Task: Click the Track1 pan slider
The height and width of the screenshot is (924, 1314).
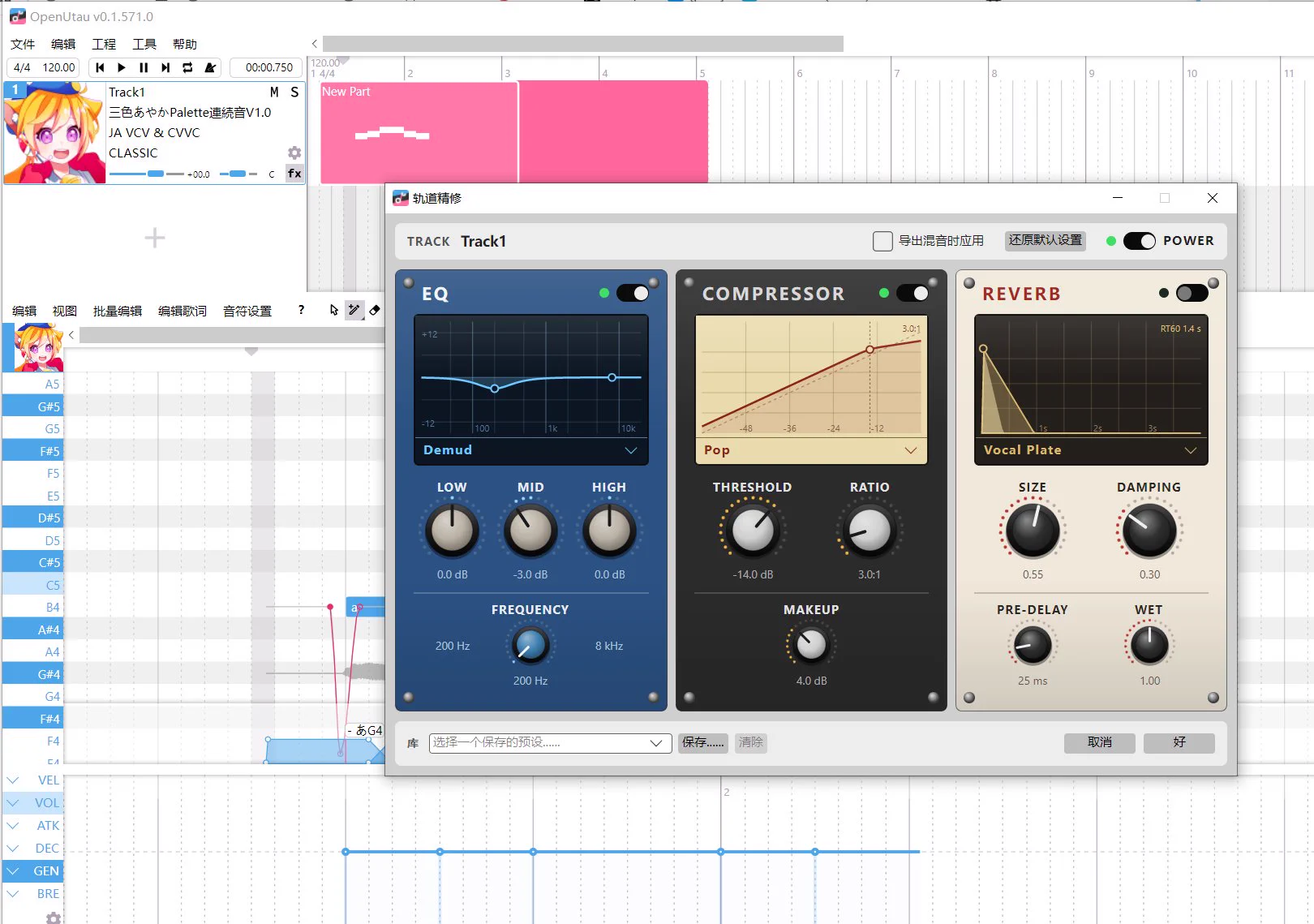Action: (x=238, y=174)
